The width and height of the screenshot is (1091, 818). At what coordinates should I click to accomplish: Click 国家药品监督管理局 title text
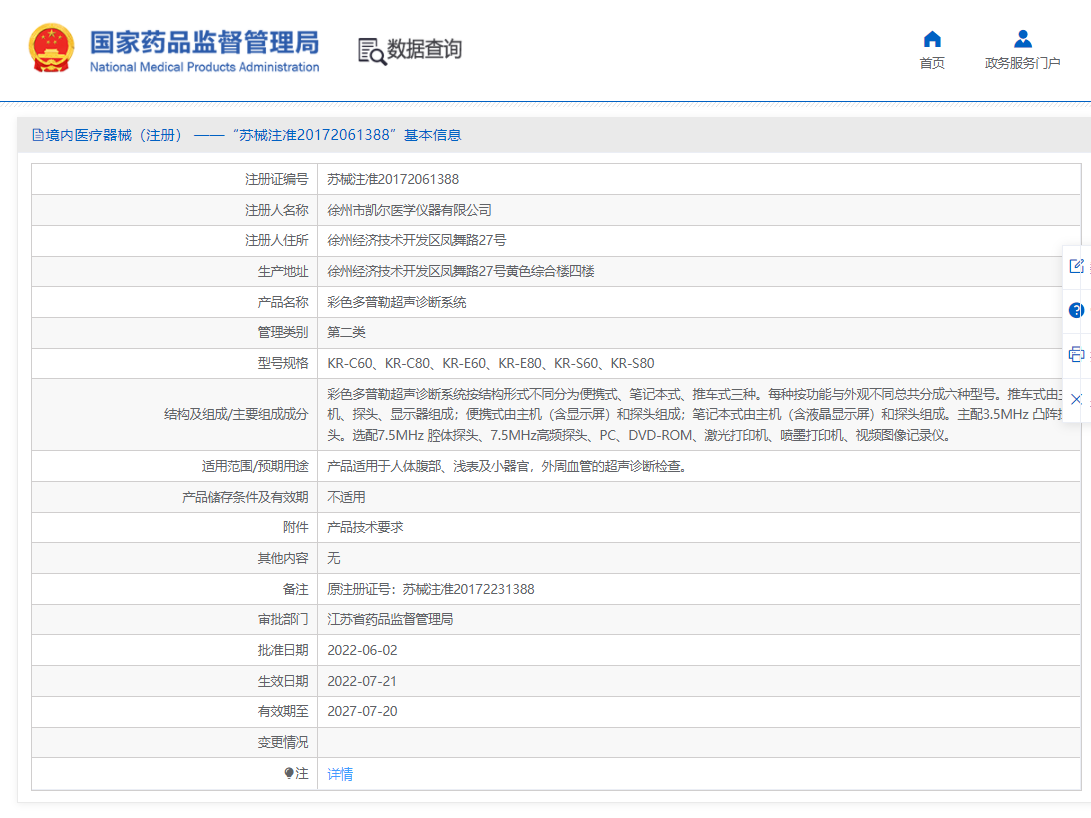pos(205,42)
